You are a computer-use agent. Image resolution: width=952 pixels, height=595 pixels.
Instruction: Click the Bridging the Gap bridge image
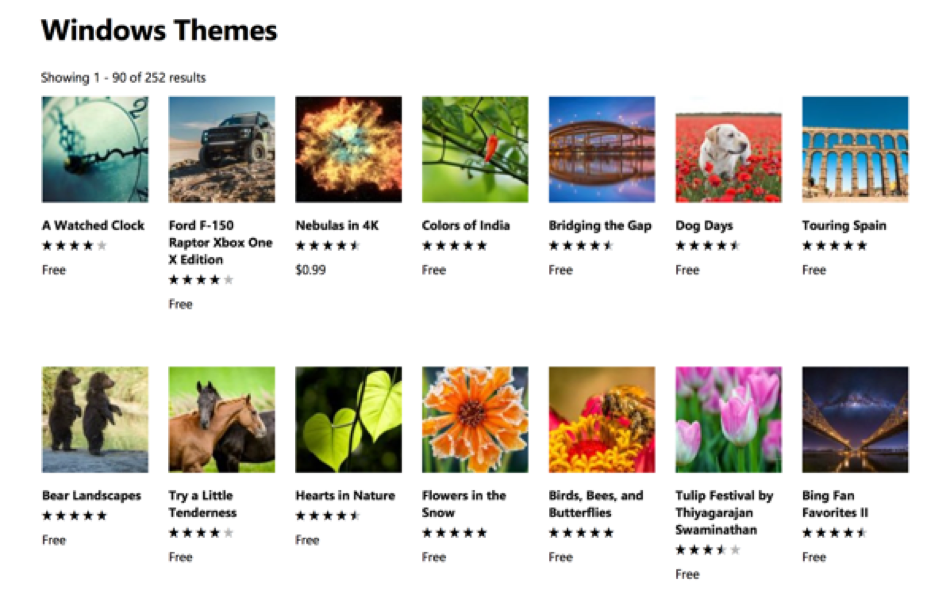pos(601,150)
